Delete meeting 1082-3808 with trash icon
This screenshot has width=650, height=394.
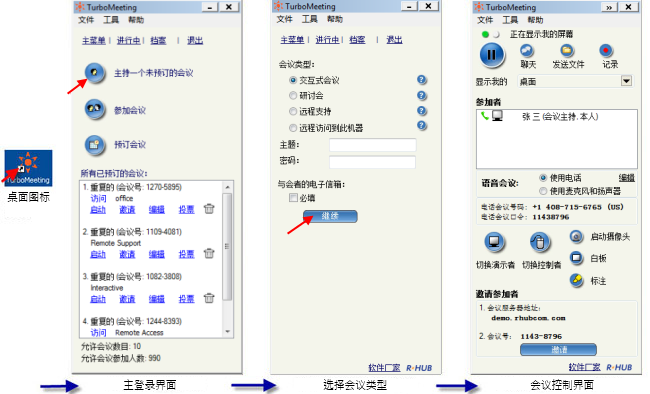[x=209, y=298]
